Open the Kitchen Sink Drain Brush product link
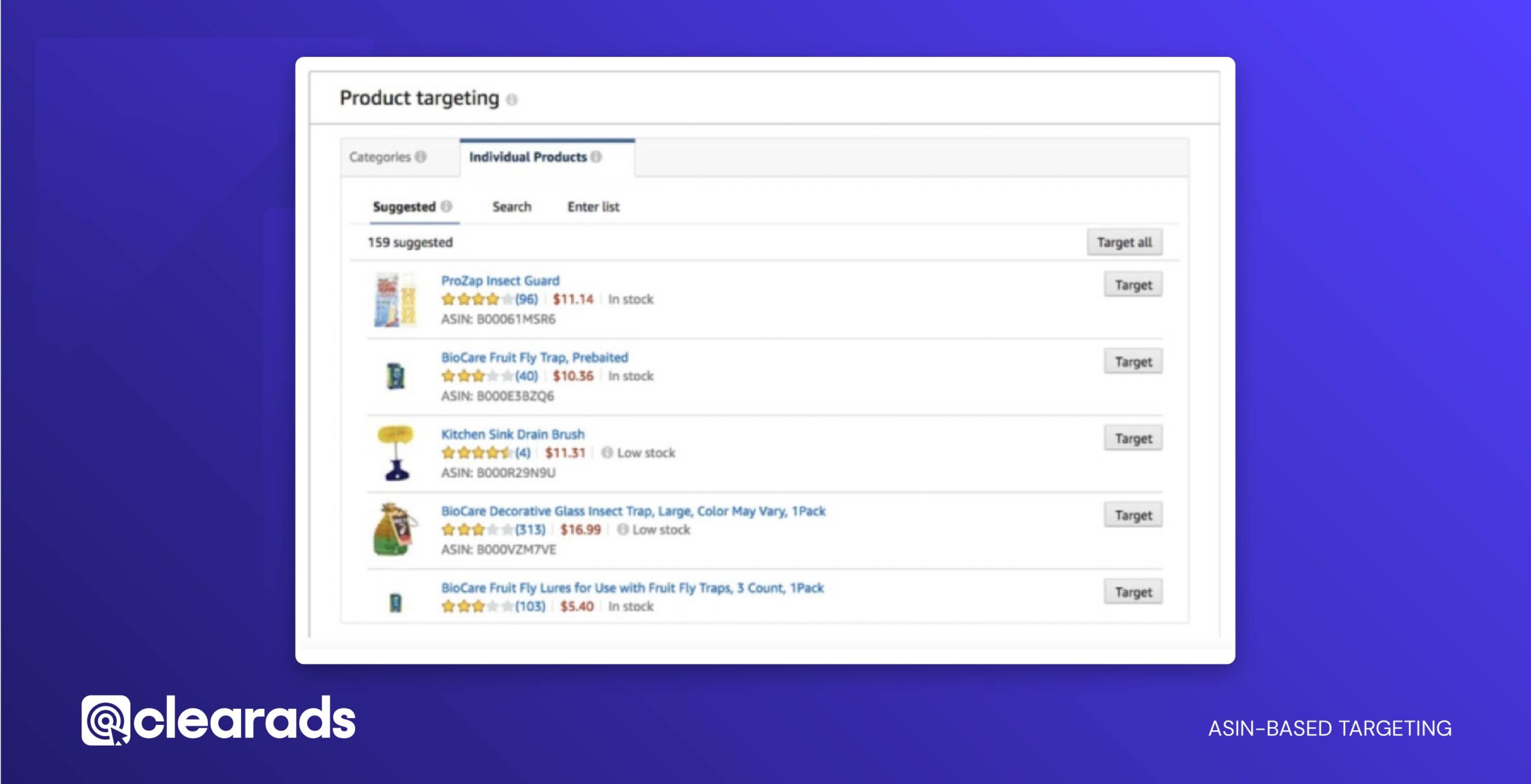Viewport: 1531px width, 784px height. [x=513, y=434]
